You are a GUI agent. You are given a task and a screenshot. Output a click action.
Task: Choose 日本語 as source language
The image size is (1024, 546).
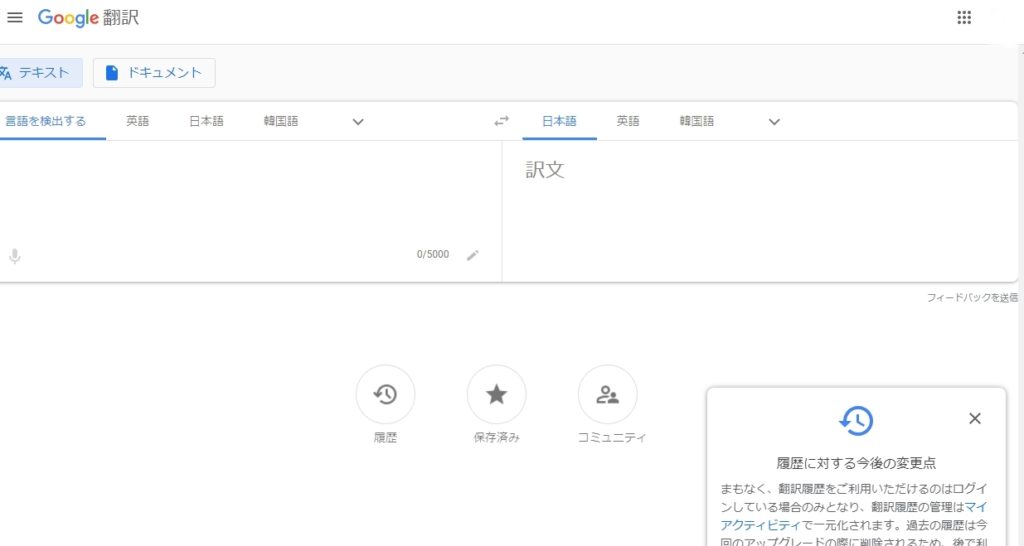[x=206, y=121]
